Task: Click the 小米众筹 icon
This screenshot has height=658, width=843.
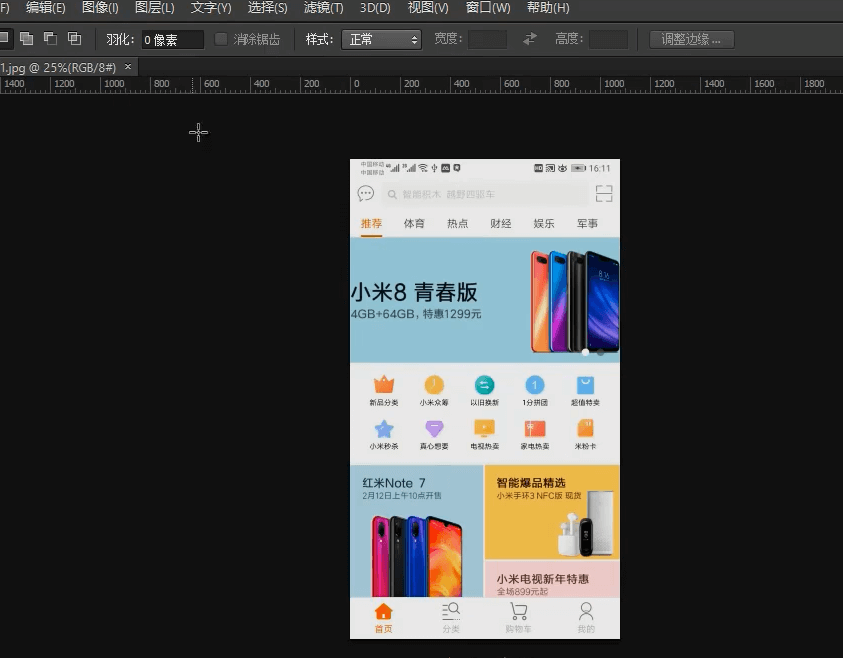Action: pos(434,385)
